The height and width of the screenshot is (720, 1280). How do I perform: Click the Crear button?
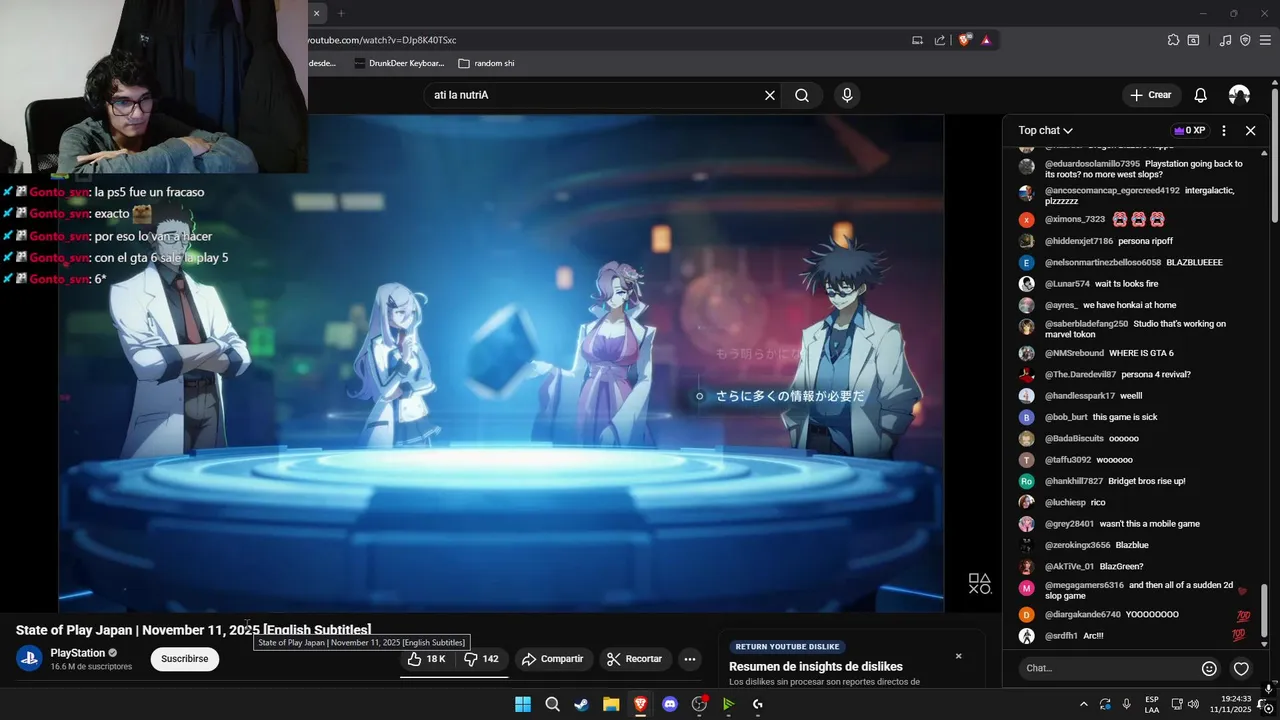point(1151,95)
